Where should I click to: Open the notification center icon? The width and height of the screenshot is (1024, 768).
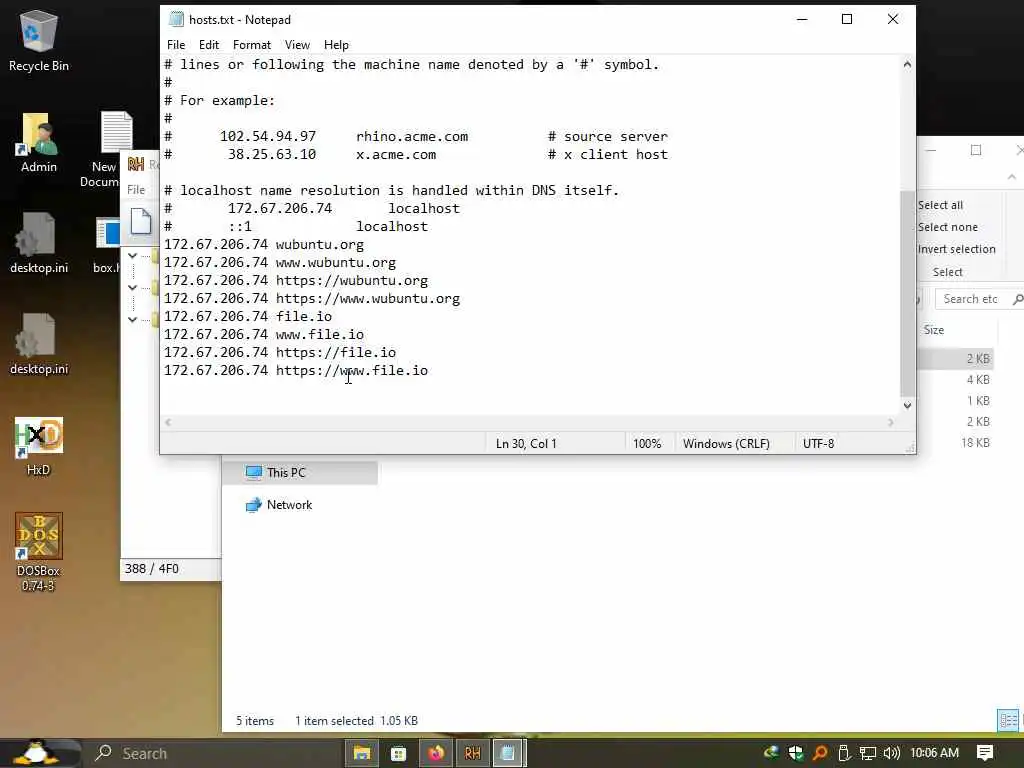tap(985, 753)
